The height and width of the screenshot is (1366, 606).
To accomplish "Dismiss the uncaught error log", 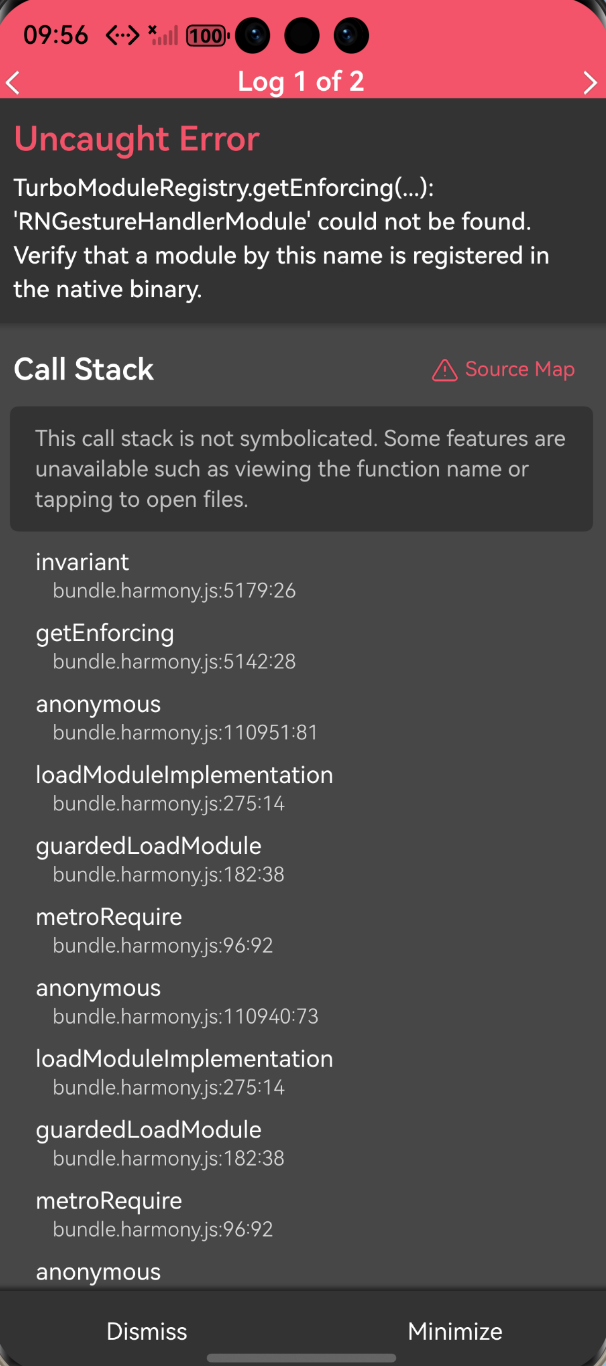I will (x=146, y=1331).
